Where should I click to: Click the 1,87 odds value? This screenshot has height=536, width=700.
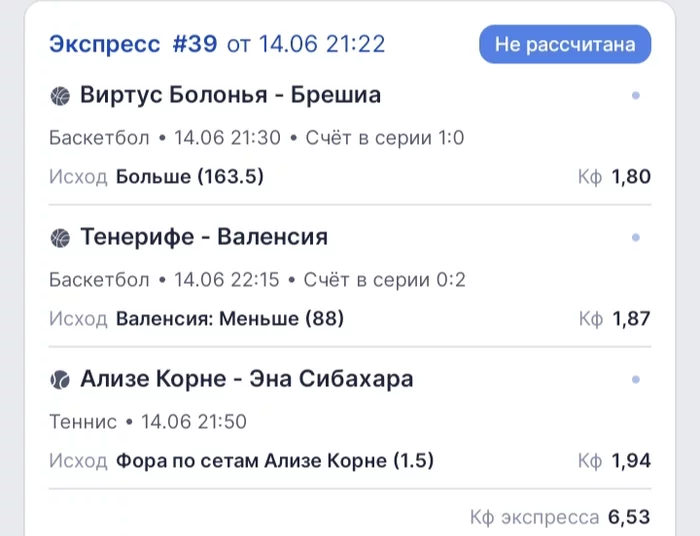pos(631,319)
